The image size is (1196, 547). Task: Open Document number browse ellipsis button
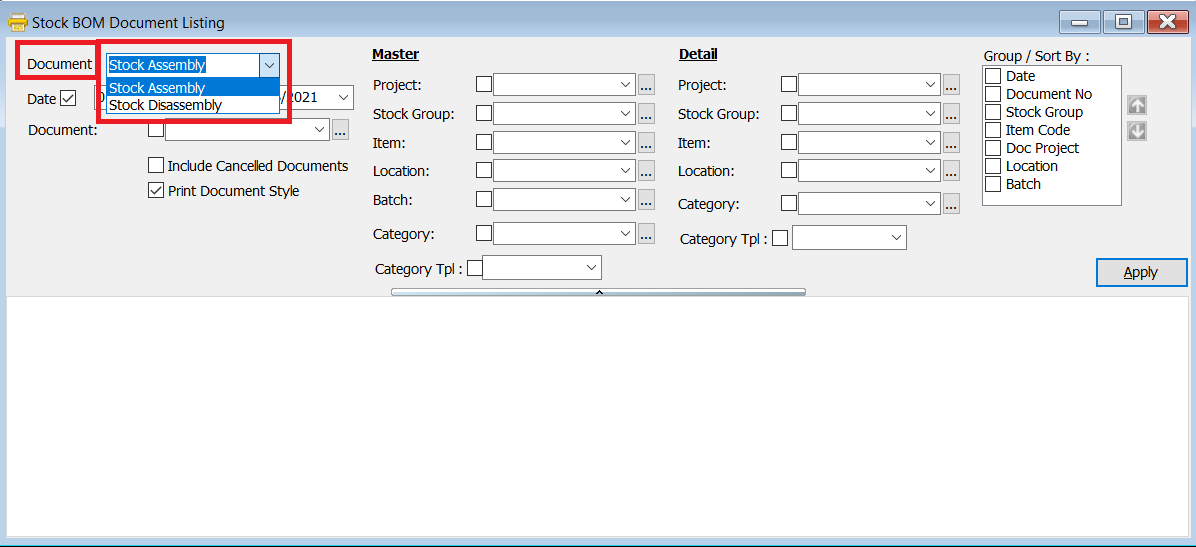pyautogui.click(x=341, y=129)
